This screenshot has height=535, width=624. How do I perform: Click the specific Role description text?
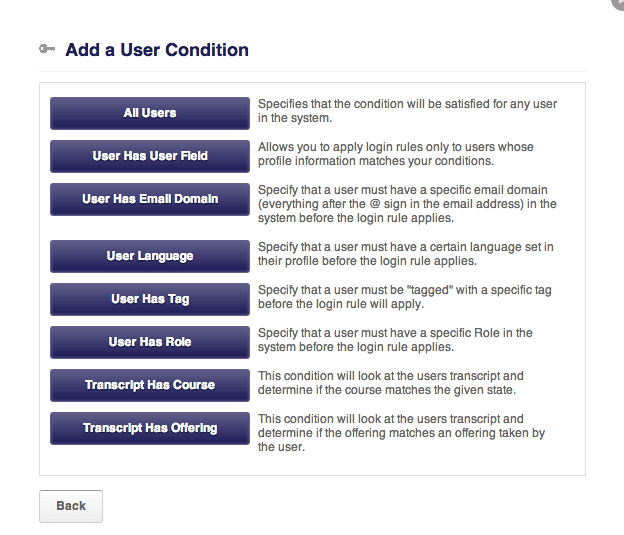pos(395,340)
